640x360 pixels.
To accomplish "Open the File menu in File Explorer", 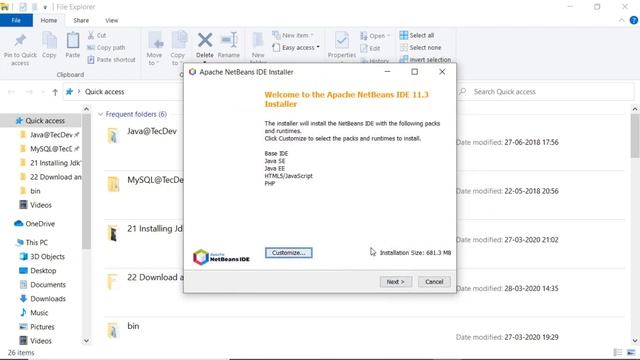I will coord(16,20).
